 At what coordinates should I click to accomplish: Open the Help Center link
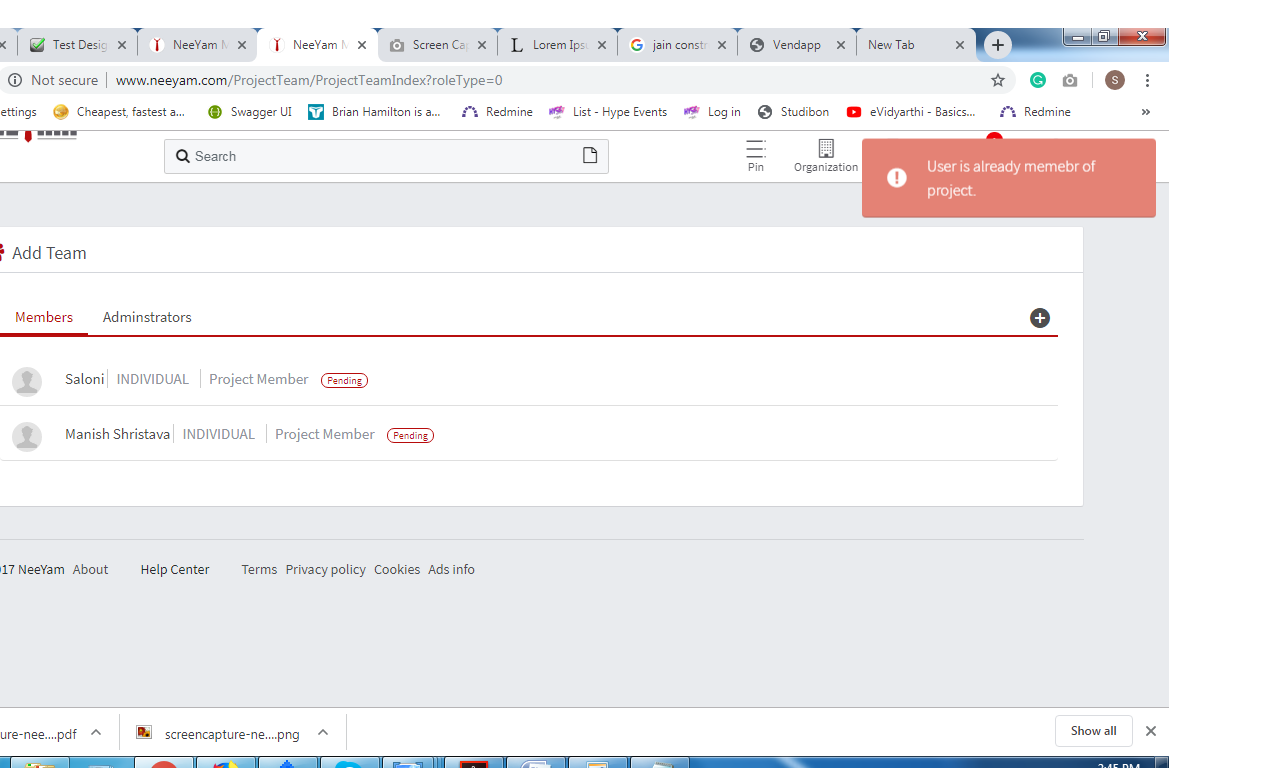tap(175, 569)
